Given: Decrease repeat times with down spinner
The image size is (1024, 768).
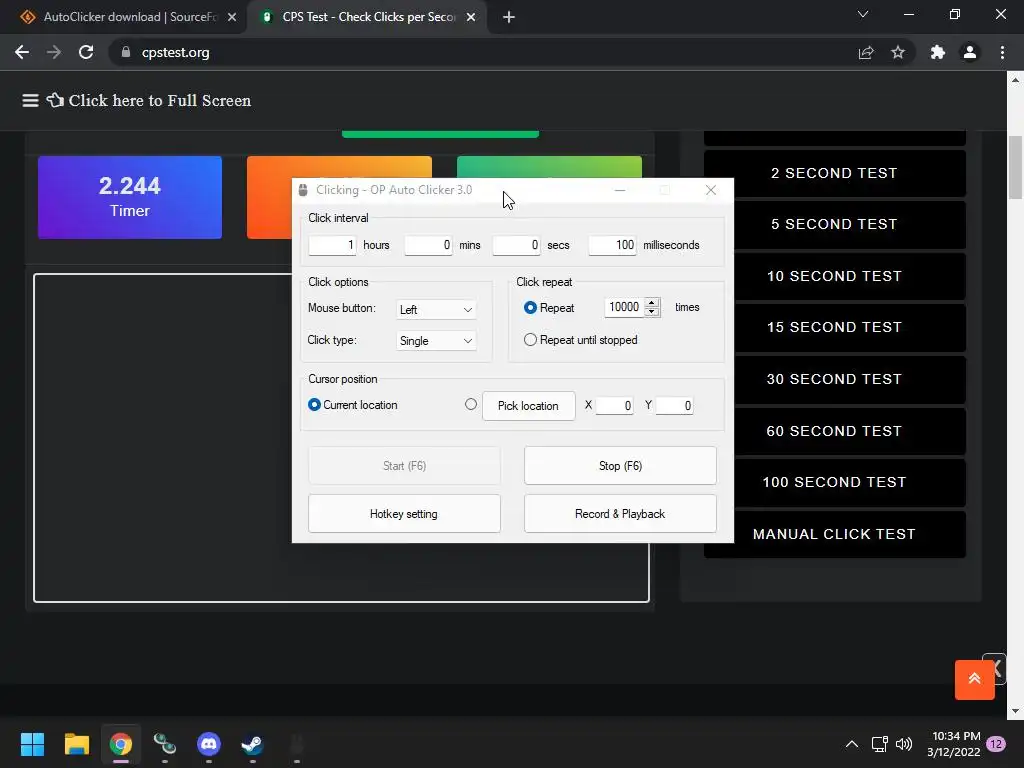Looking at the screenshot, I should coord(652,312).
